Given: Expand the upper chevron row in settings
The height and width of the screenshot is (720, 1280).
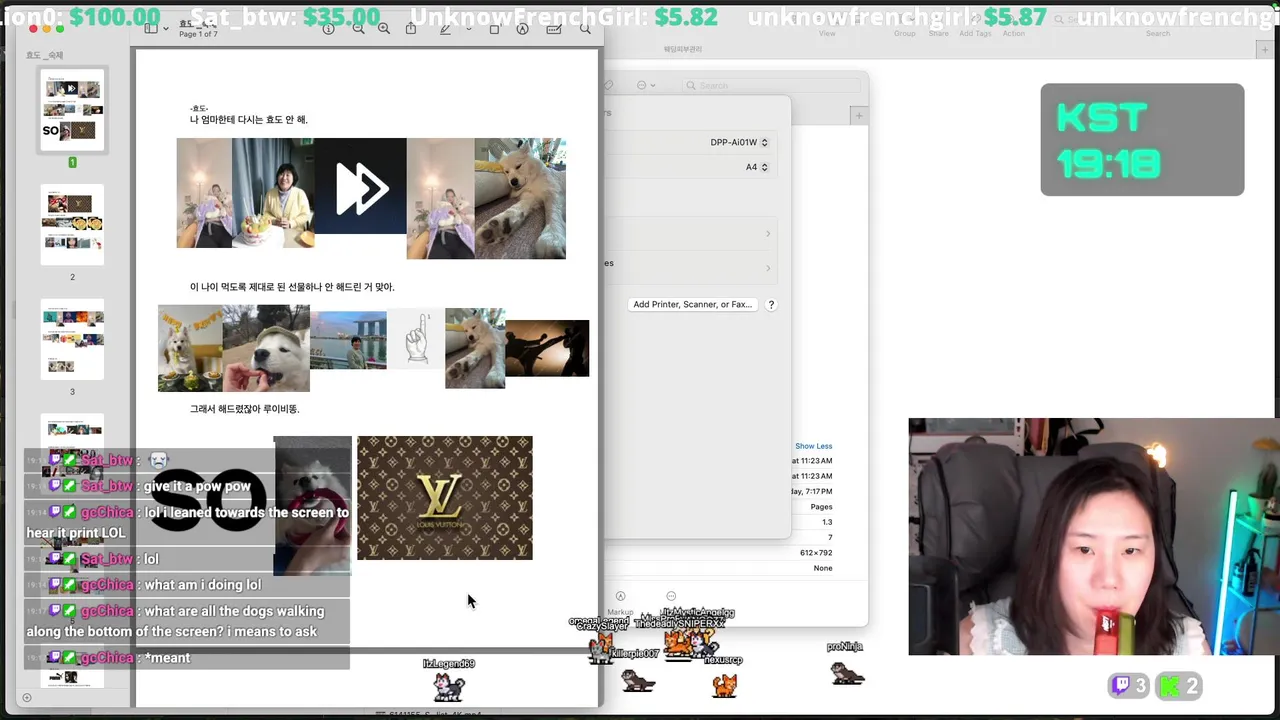Looking at the screenshot, I should pyautogui.click(x=768, y=234).
